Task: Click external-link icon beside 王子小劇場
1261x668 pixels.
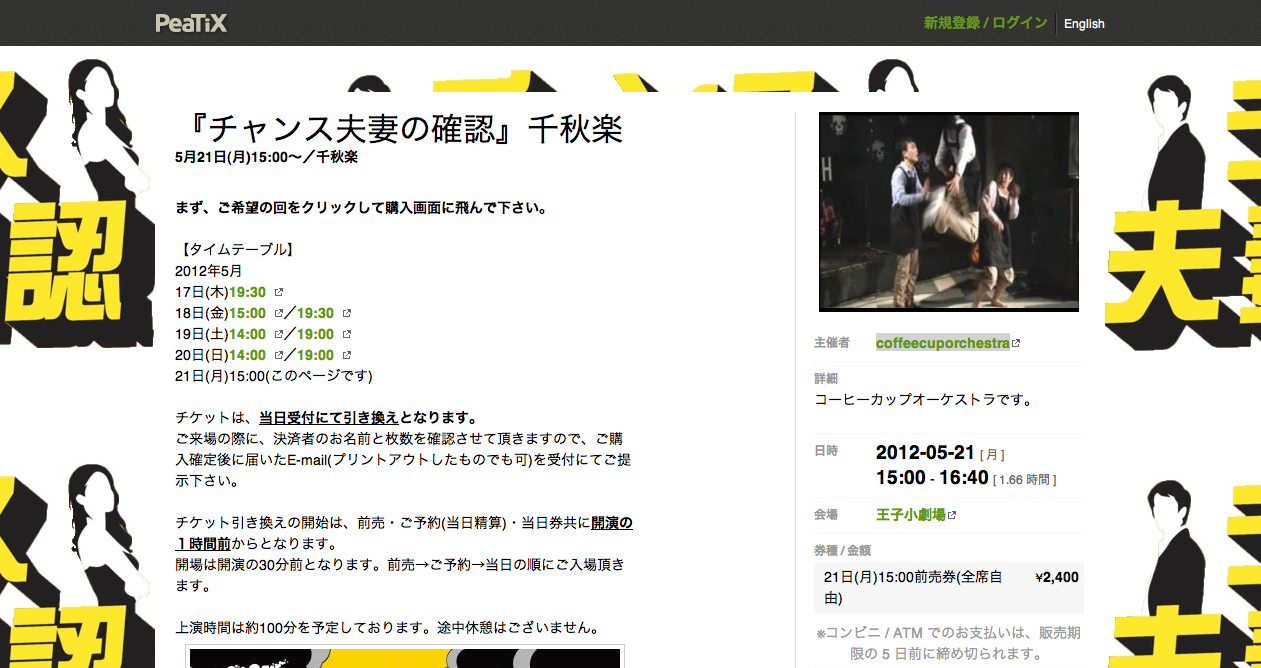Action: (952, 515)
